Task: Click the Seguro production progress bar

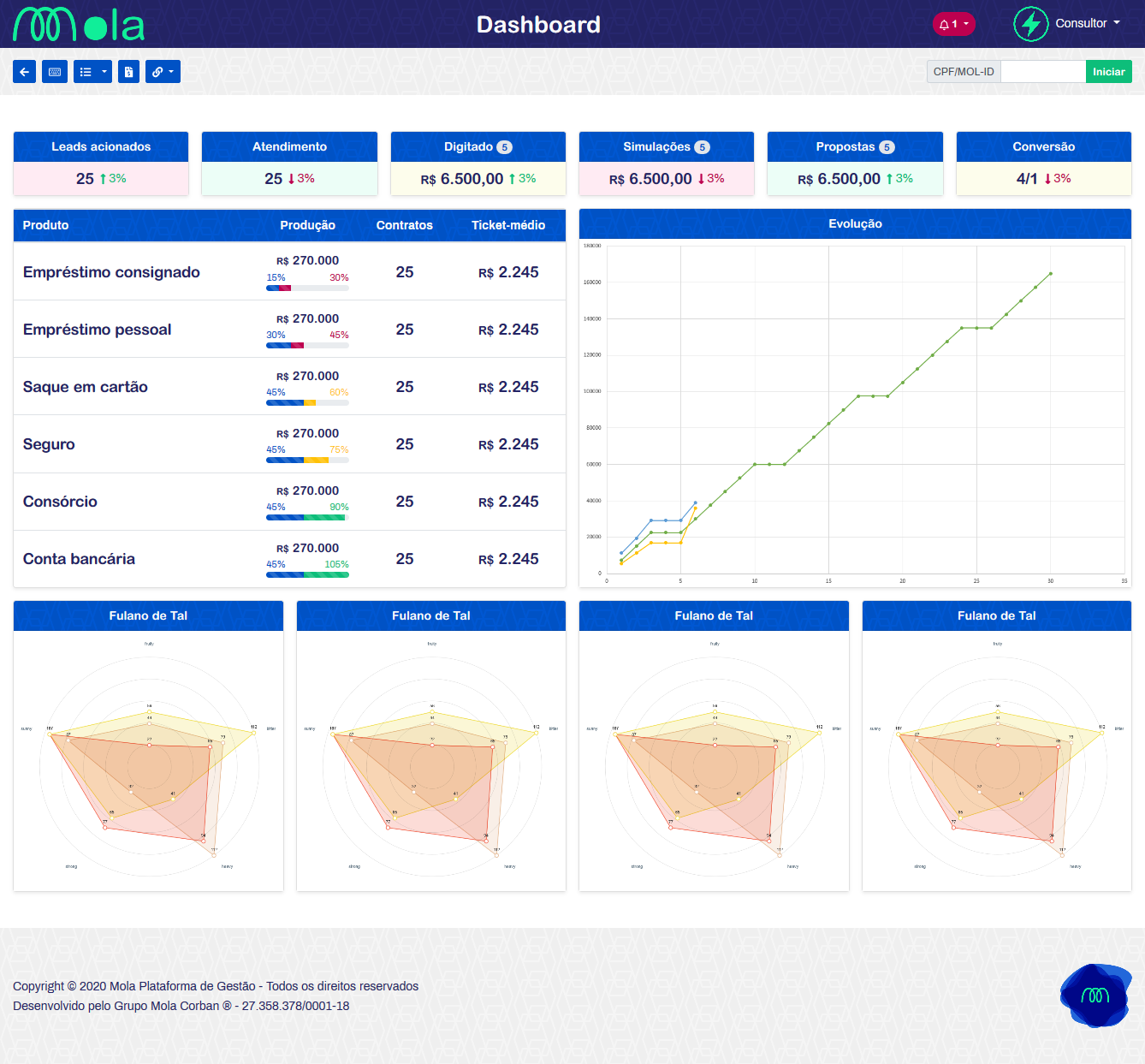Action: (x=307, y=461)
